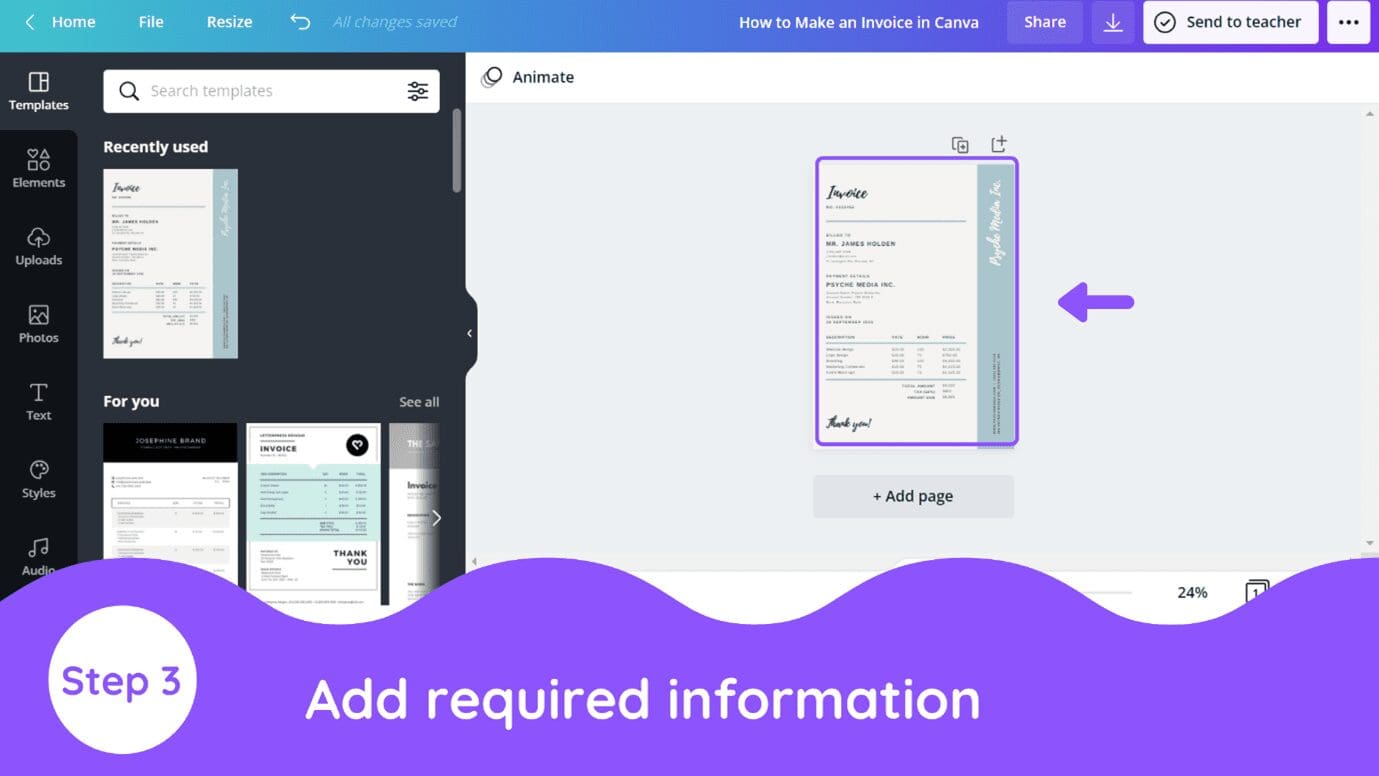Show next templates with right arrow
1379x776 pixels.
tap(435, 518)
